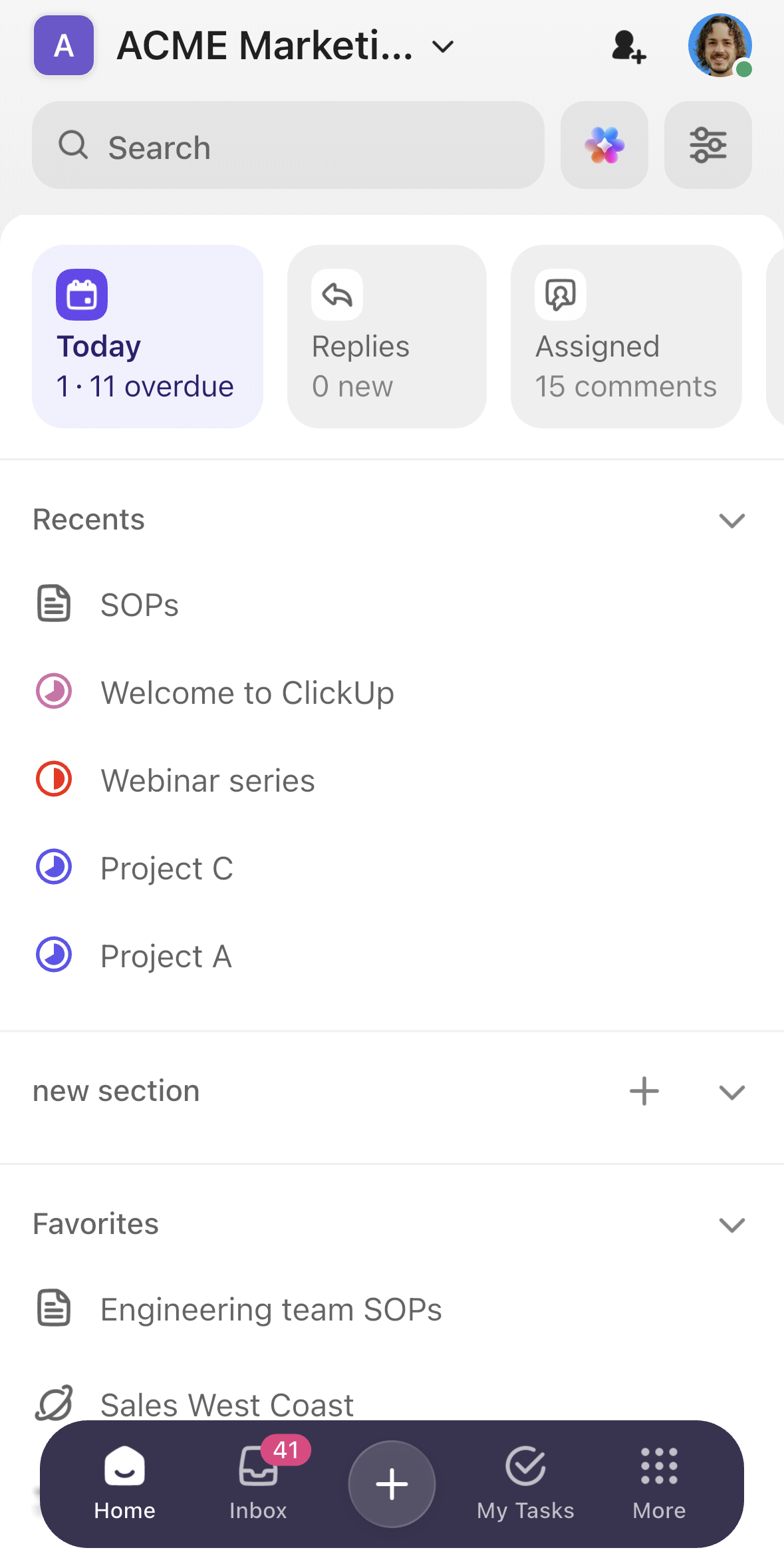
Task: Tap the user profile avatar
Action: click(719, 45)
